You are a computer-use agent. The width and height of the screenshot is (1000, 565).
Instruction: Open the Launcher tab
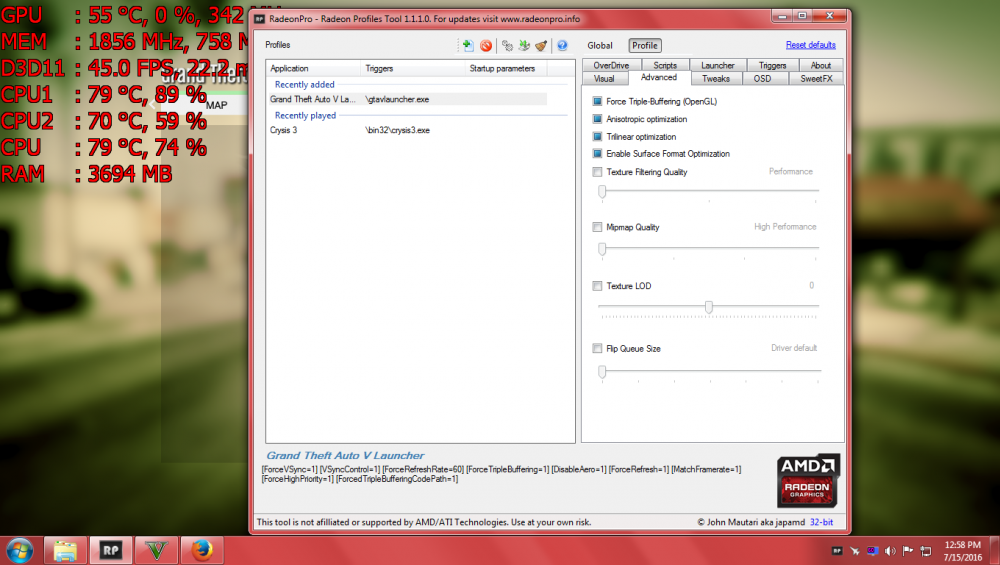click(x=717, y=65)
